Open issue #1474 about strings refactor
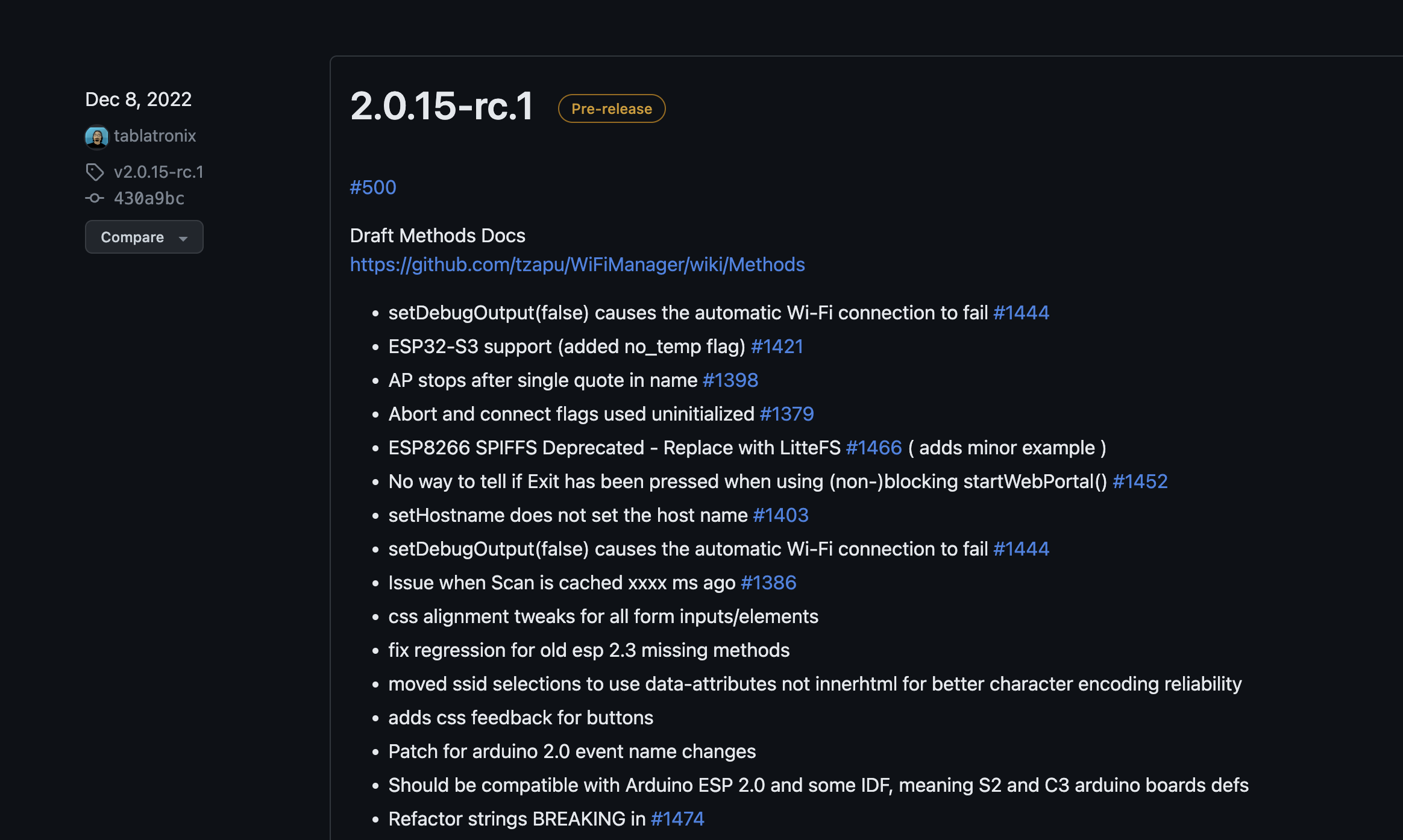The height and width of the screenshot is (840, 1403). click(677, 819)
